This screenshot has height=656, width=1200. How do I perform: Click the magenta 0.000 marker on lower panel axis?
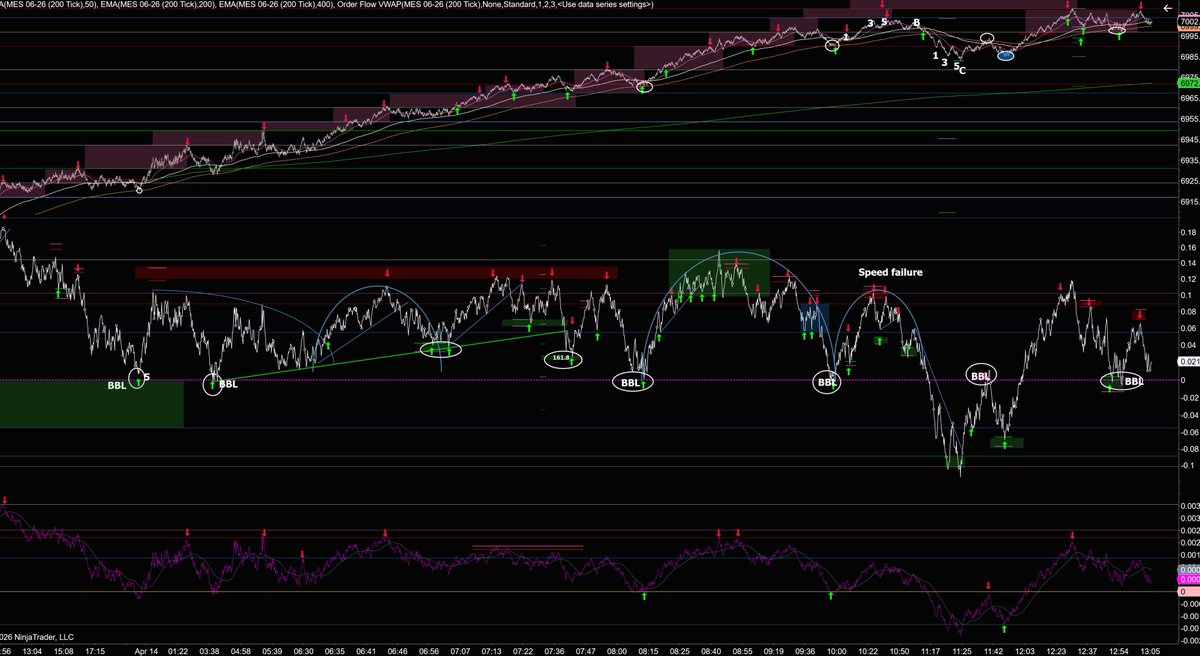click(x=1188, y=579)
